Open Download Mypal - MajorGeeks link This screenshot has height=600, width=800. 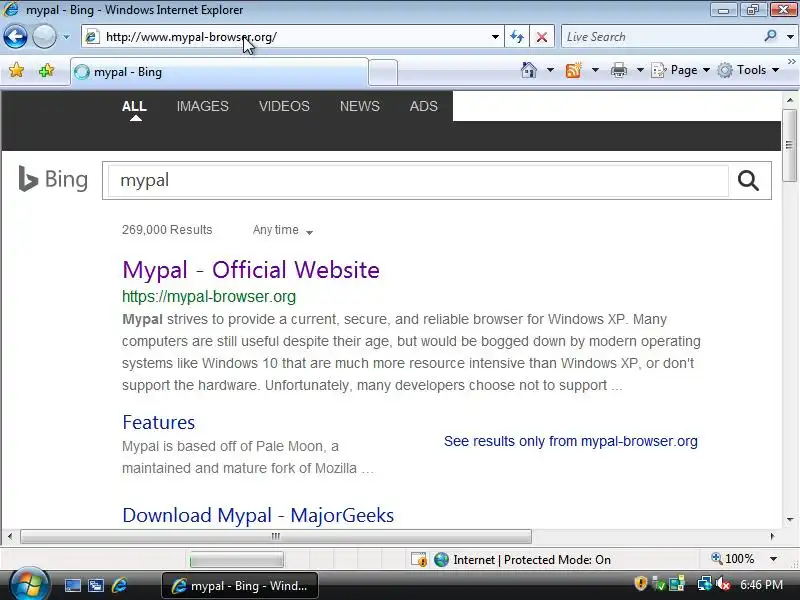click(258, 515)
